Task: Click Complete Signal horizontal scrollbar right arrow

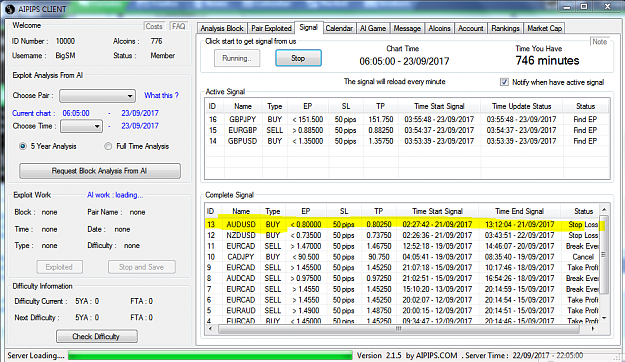Action: pyautogui.click(x=593, y=329)
